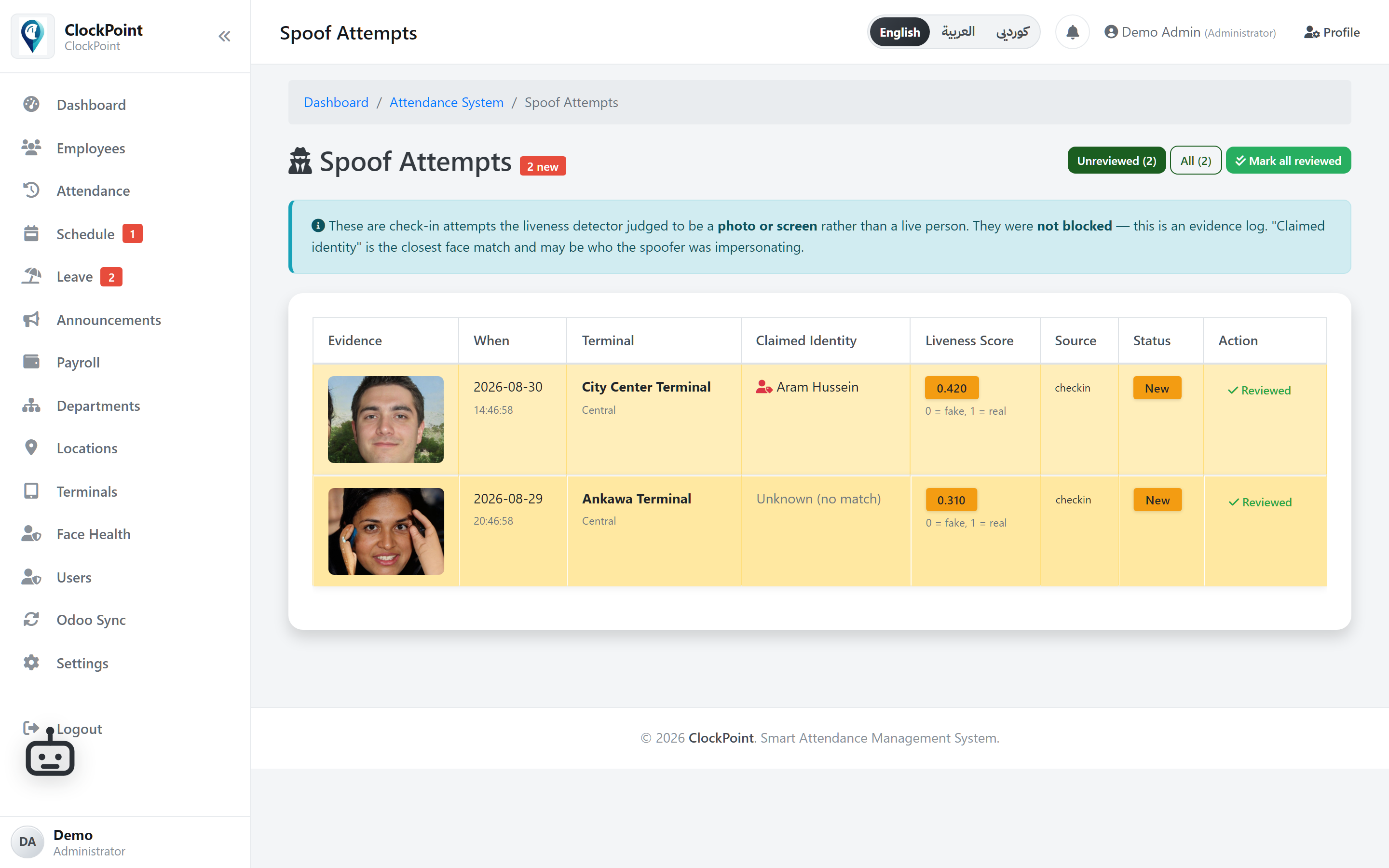This screenshot has height=868, width=1389.
Task: Open Announcements megaphone icon
Action: pyautogui.click(x=31, y=319)
